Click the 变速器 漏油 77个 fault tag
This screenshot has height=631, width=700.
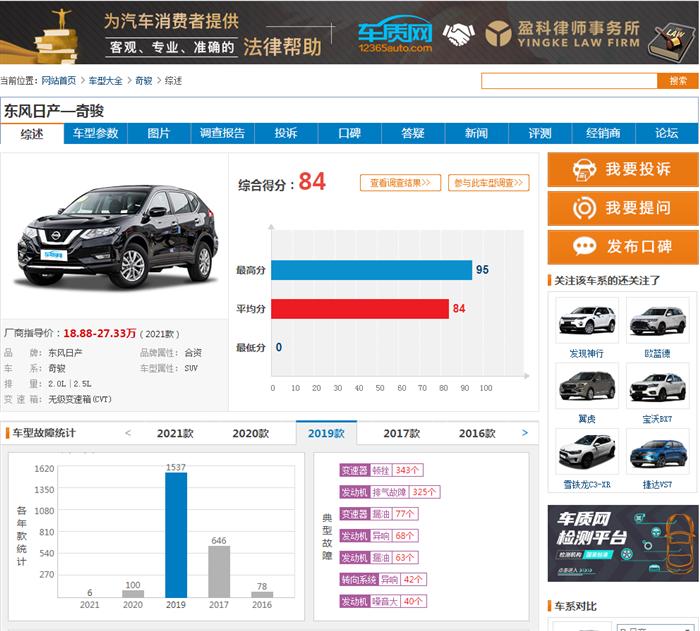coord(379,514)
